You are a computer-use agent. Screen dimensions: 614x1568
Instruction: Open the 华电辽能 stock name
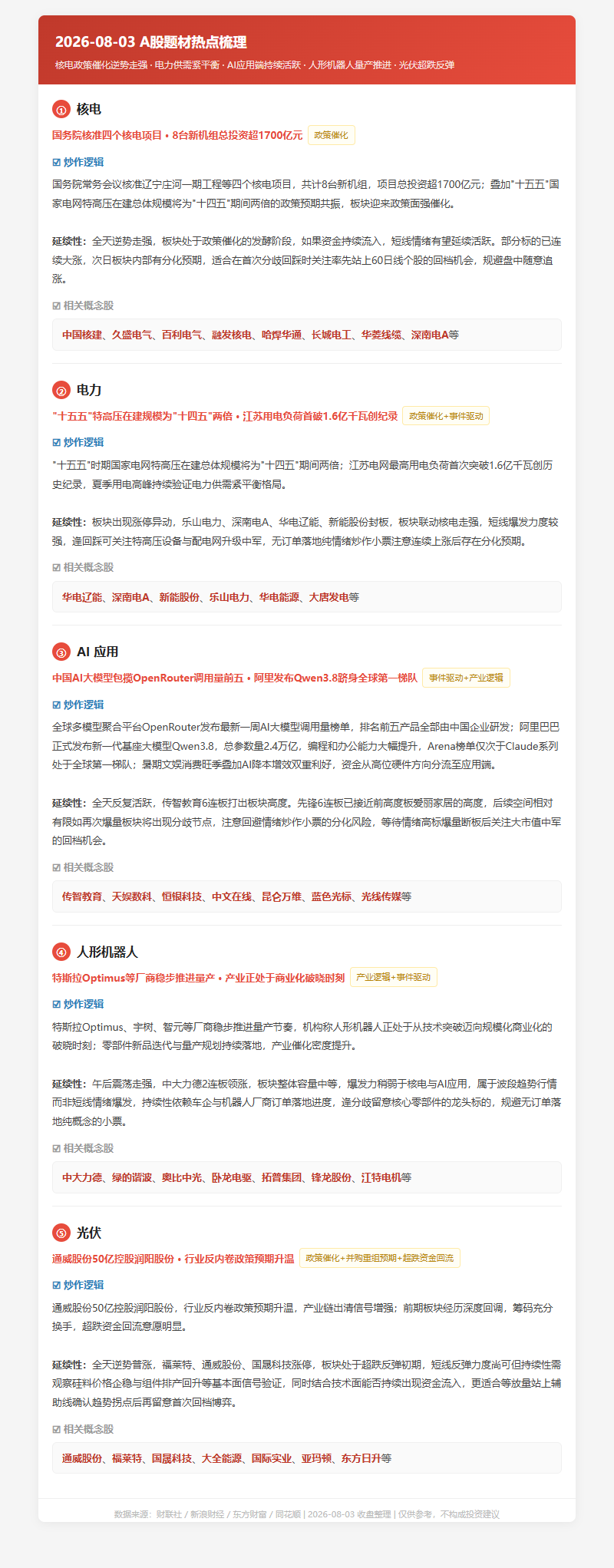pos(82,597)
